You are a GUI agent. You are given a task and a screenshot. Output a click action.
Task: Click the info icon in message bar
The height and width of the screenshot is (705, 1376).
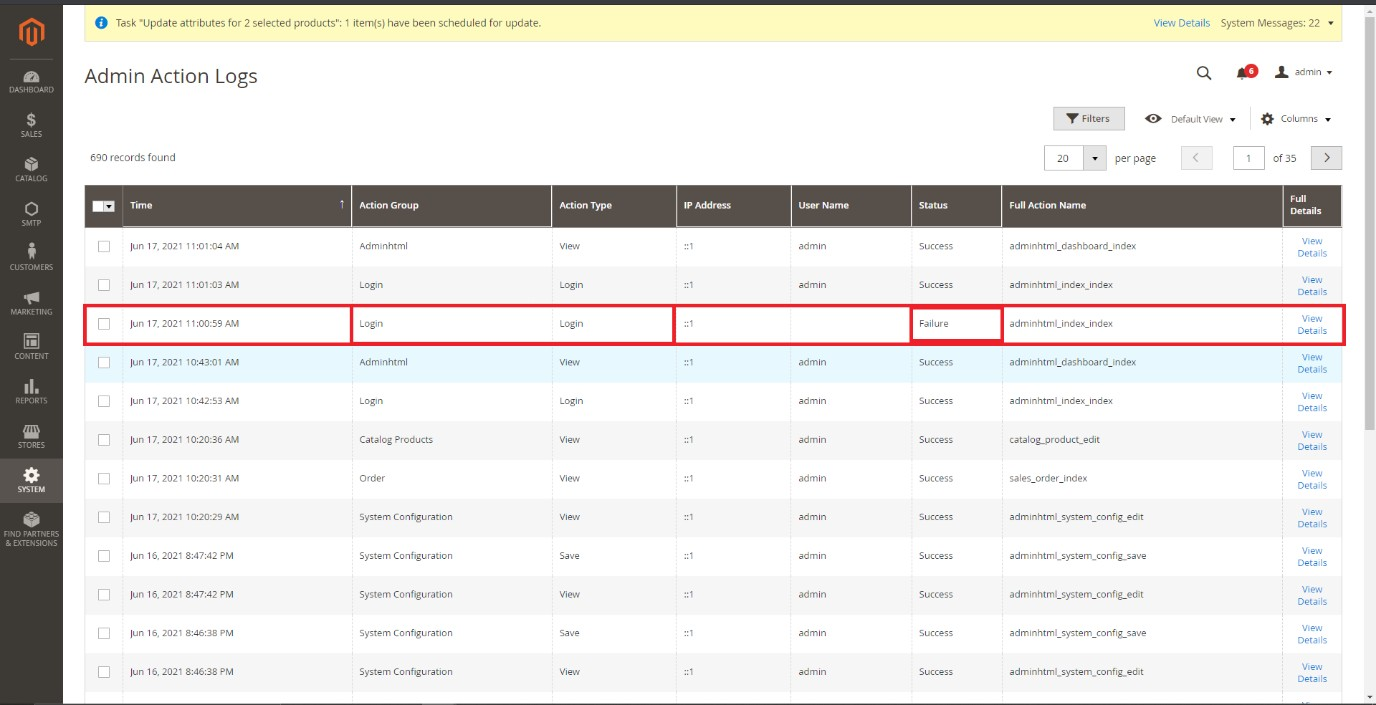click(x=101, y=22)
